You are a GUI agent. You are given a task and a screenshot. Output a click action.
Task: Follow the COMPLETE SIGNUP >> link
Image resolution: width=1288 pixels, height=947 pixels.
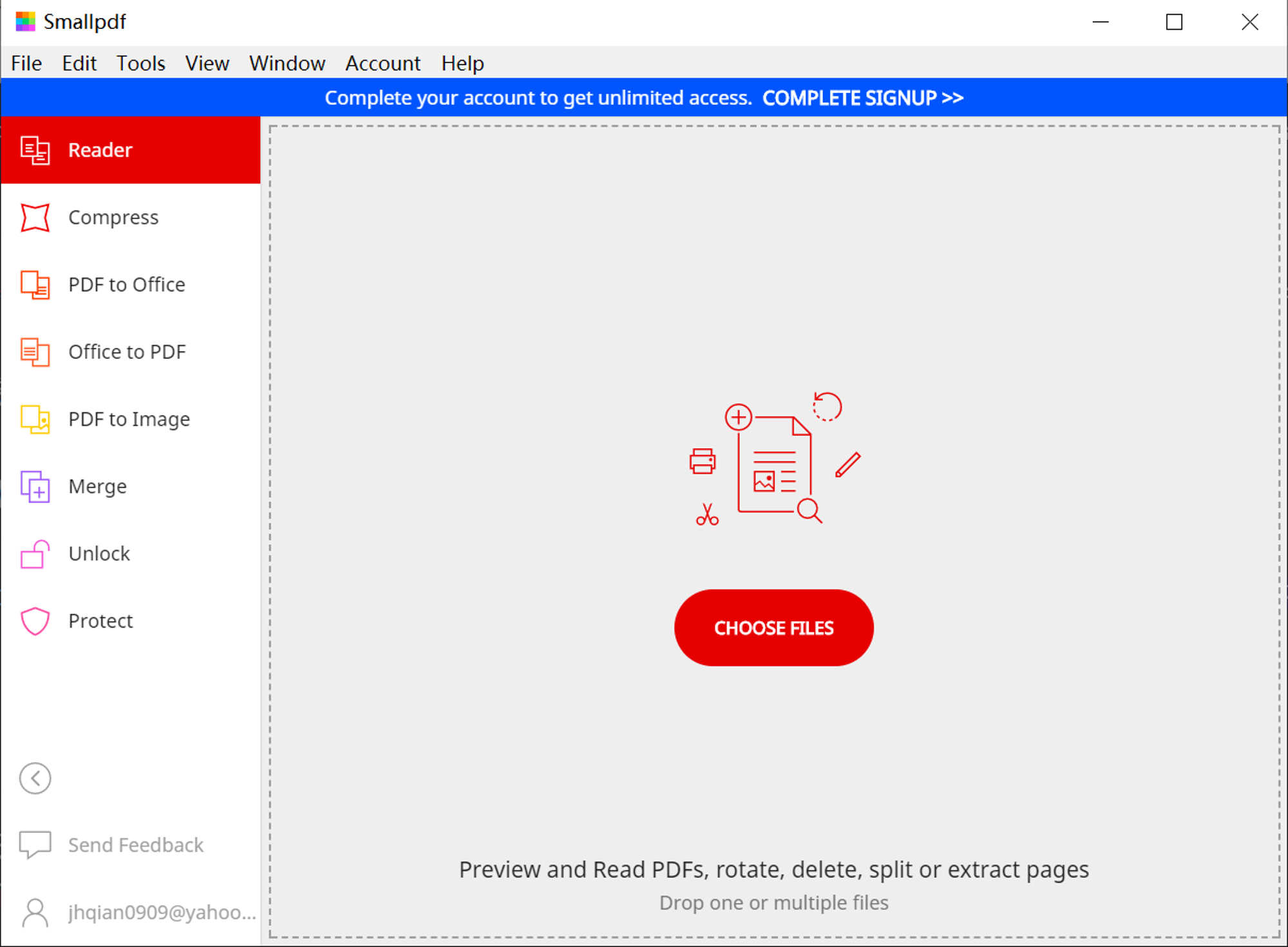(x=863, y=98)
